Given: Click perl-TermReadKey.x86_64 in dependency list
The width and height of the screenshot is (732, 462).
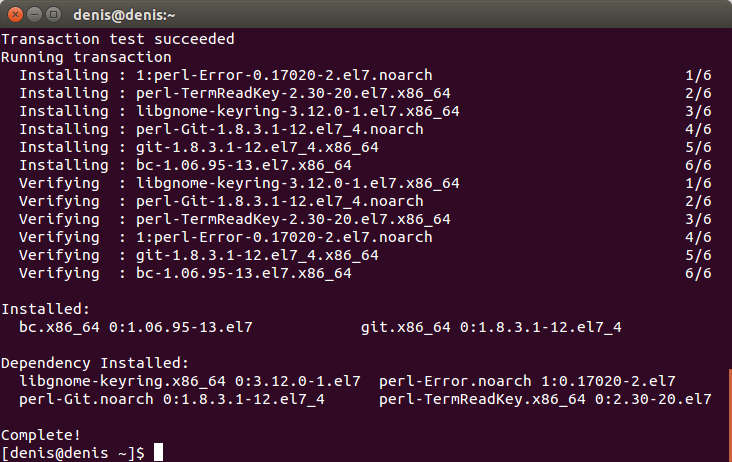Looking at the screenshot, I should [x=482, y=399].
